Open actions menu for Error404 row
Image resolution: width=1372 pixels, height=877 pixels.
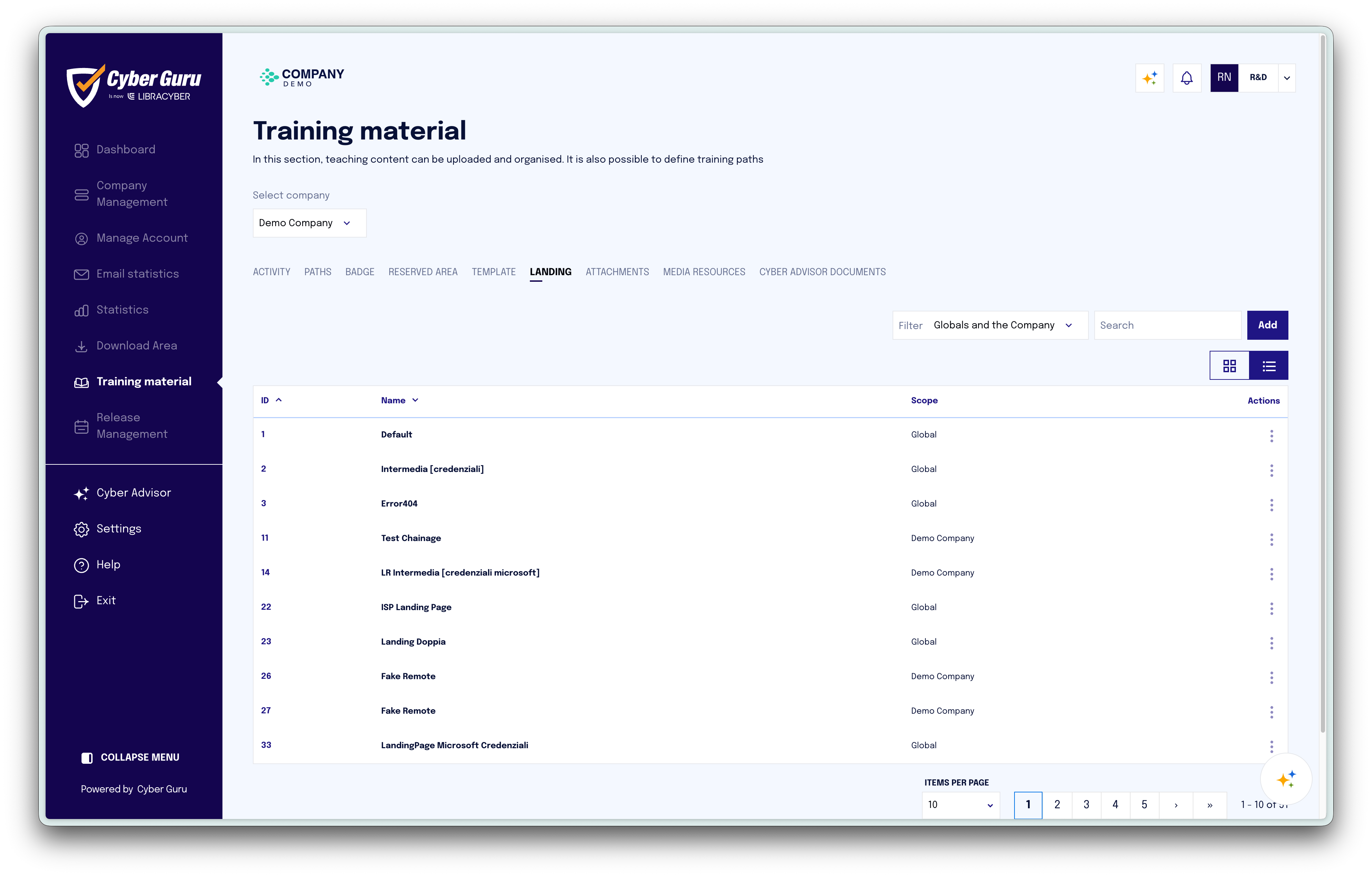1271,505
